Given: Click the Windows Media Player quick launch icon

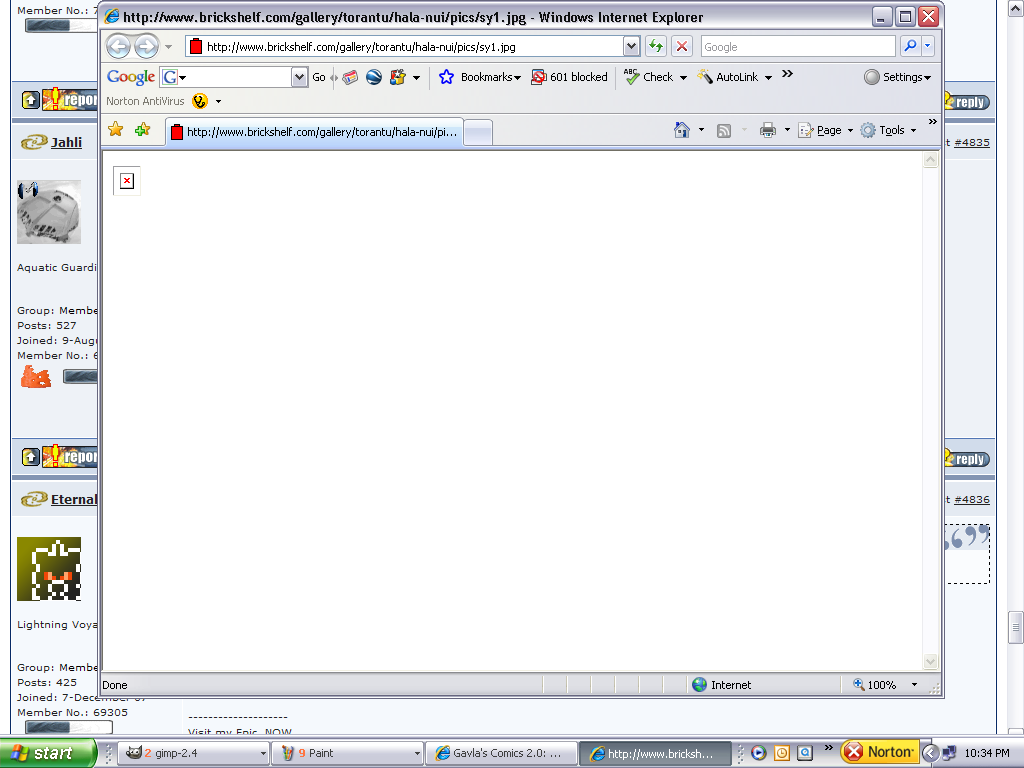Looking at the screenshot, I should [758, 753].
